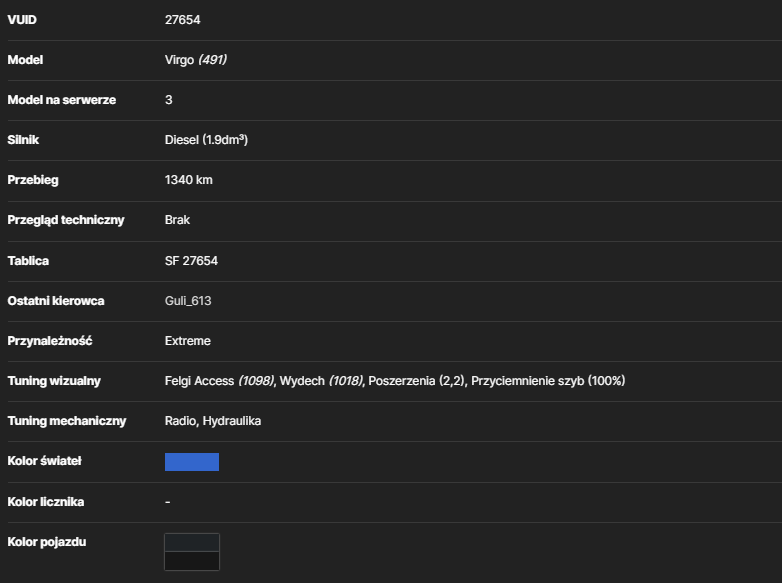782x583 pixels.
Task: Click the Kolor świateł label
Action: [44, 461]
